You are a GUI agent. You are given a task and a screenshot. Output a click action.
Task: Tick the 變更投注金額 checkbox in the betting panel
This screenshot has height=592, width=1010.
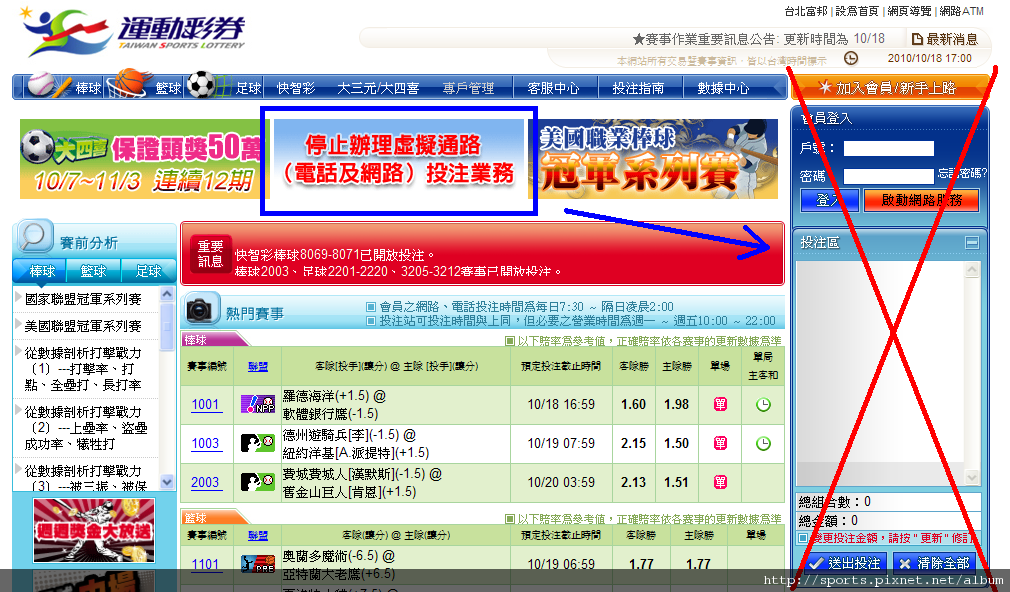click(x=803, y=538)
